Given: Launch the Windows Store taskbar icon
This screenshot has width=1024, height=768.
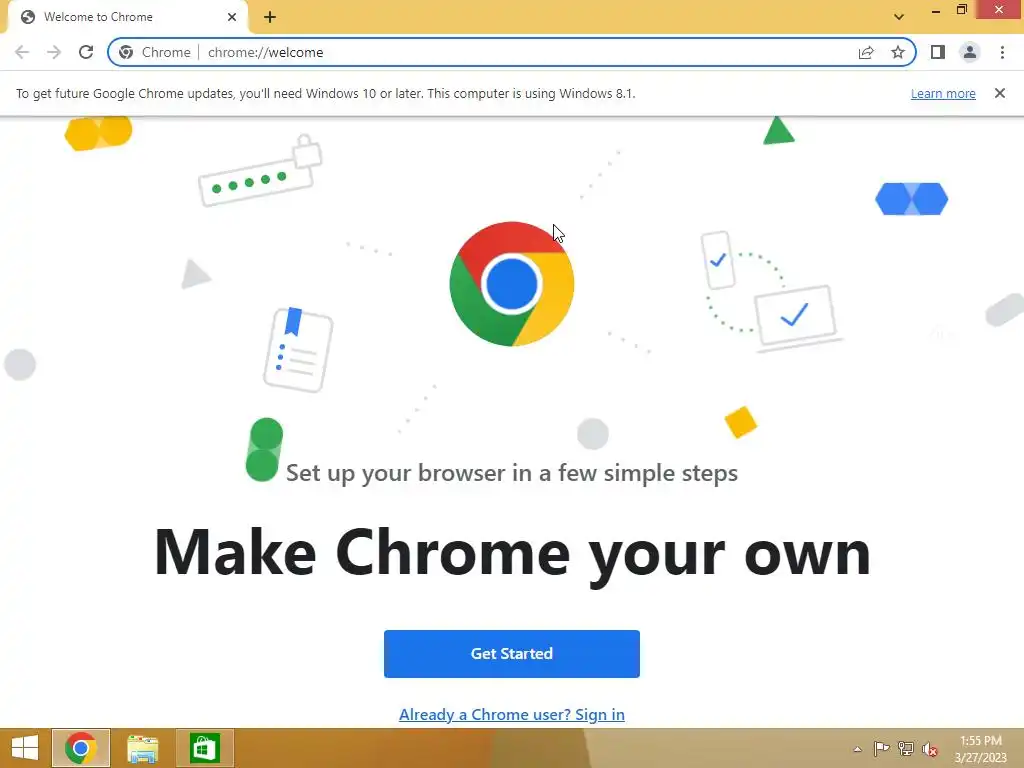Looking at the screenshot, I should 204,748.
